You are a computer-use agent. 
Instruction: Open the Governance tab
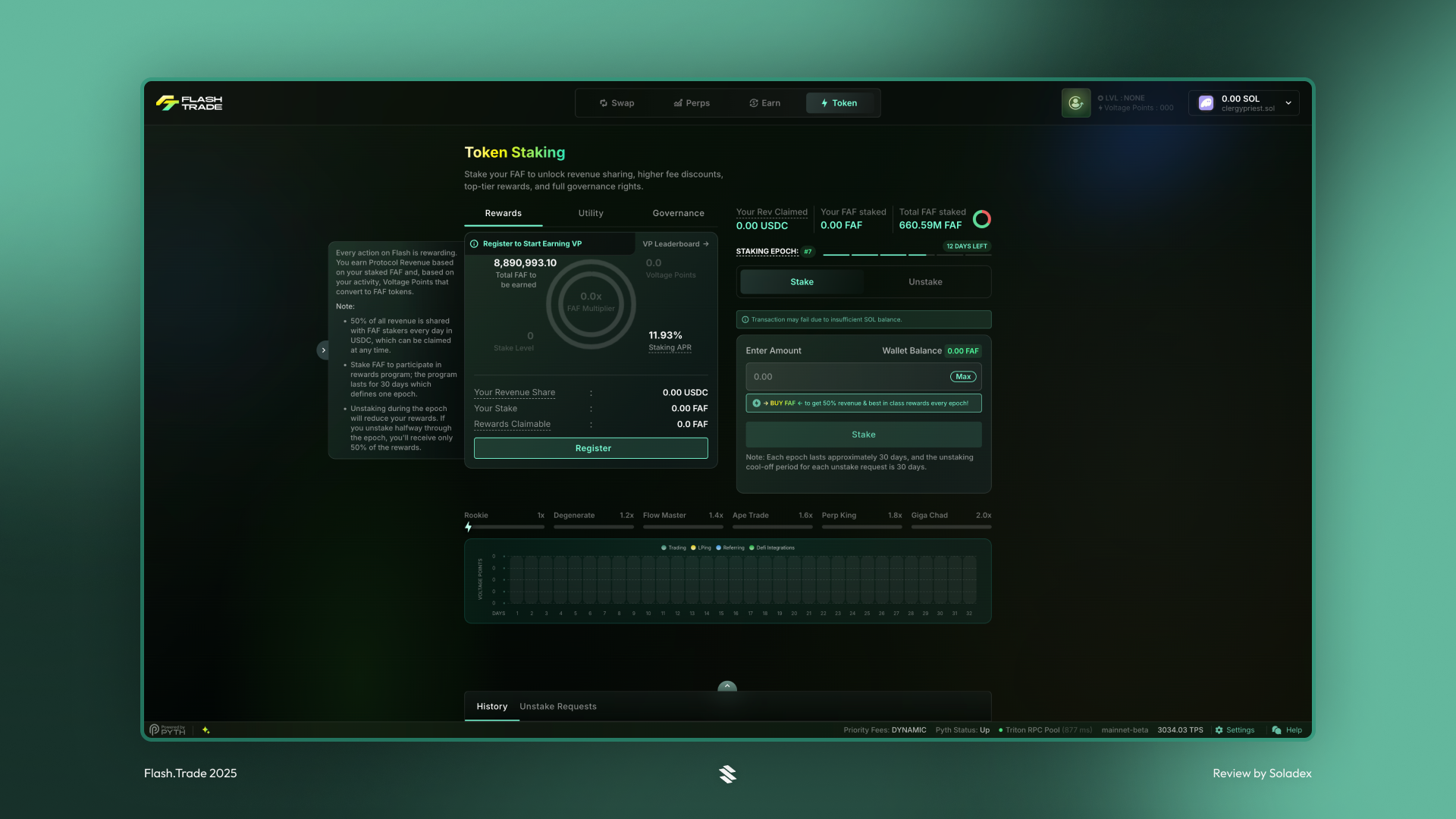(x=678, y=213)
